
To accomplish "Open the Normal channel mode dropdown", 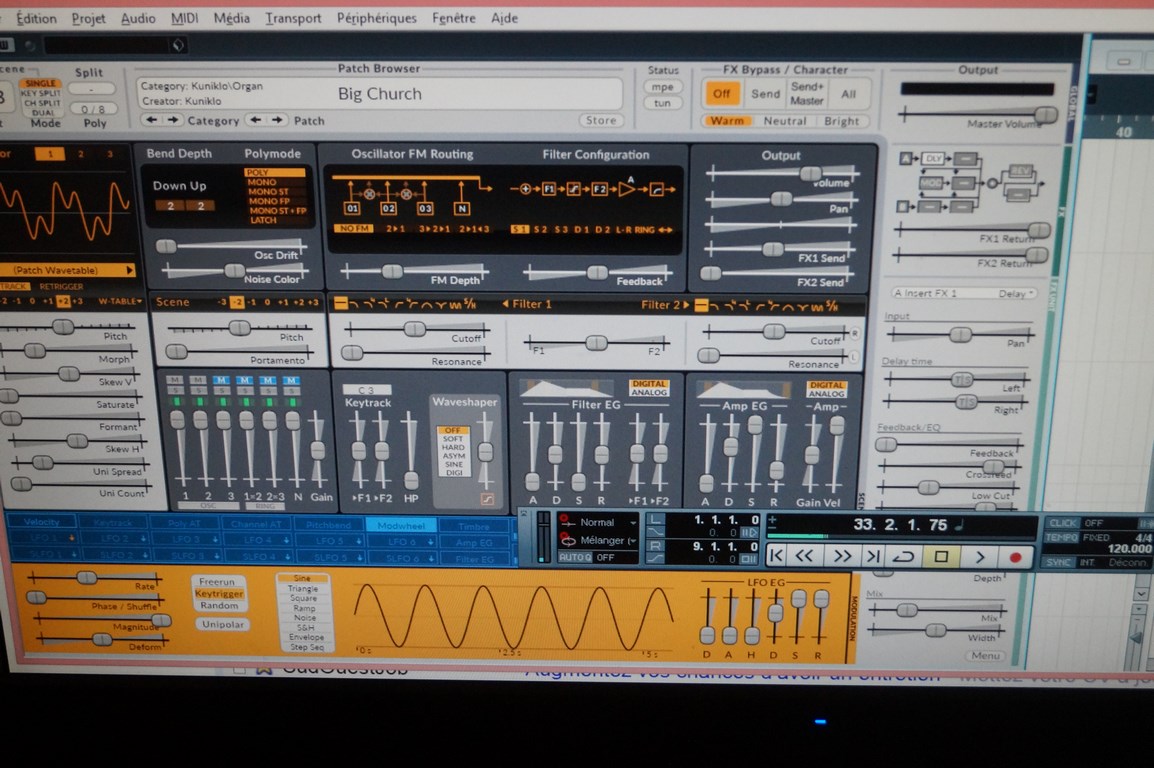I will pos(598,521).
